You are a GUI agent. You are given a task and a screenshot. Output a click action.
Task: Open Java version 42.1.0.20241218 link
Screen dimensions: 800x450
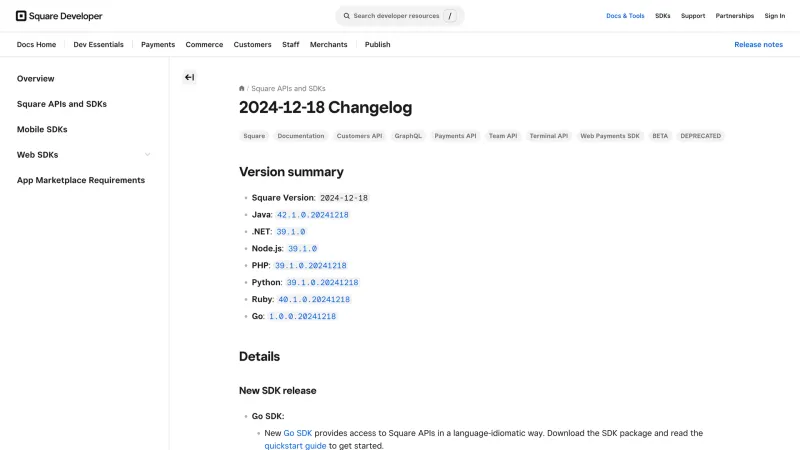pos(313,215)
